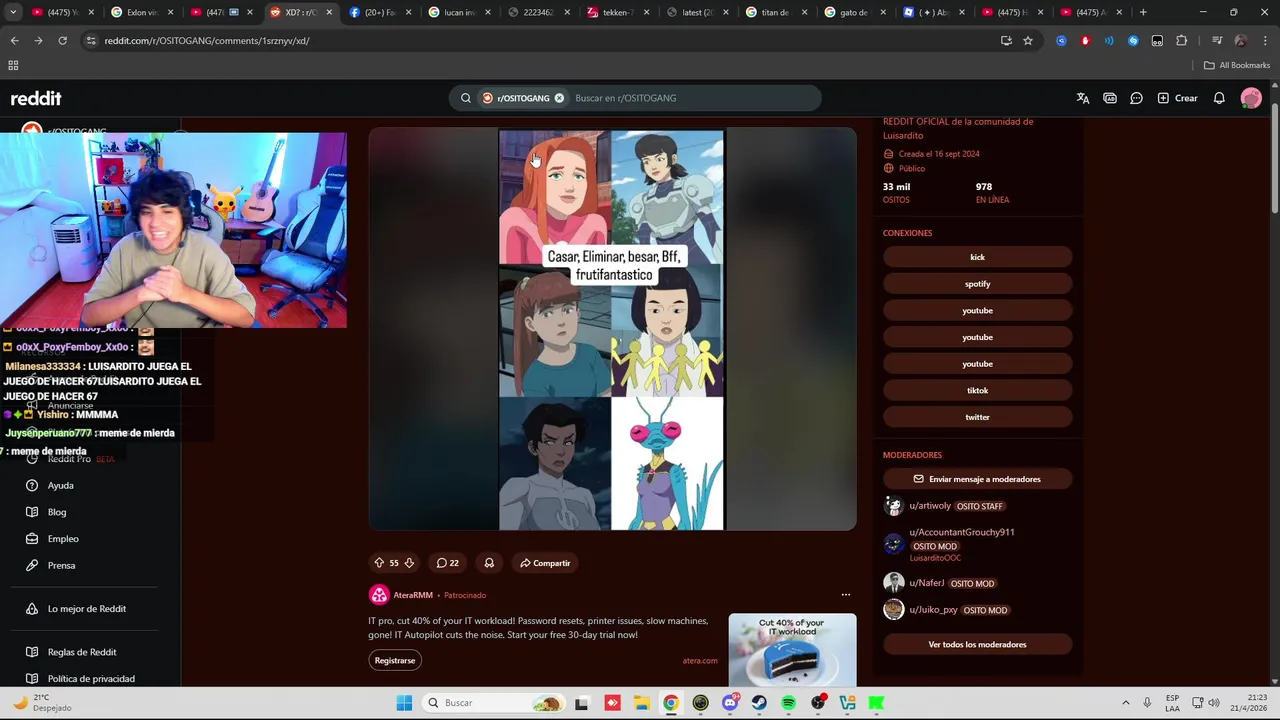This screenshot has width=1280, height=720.
Task: Open moderator u/Juiko_pxy profile
Action: pyautogui.click(x=933, y=610)
